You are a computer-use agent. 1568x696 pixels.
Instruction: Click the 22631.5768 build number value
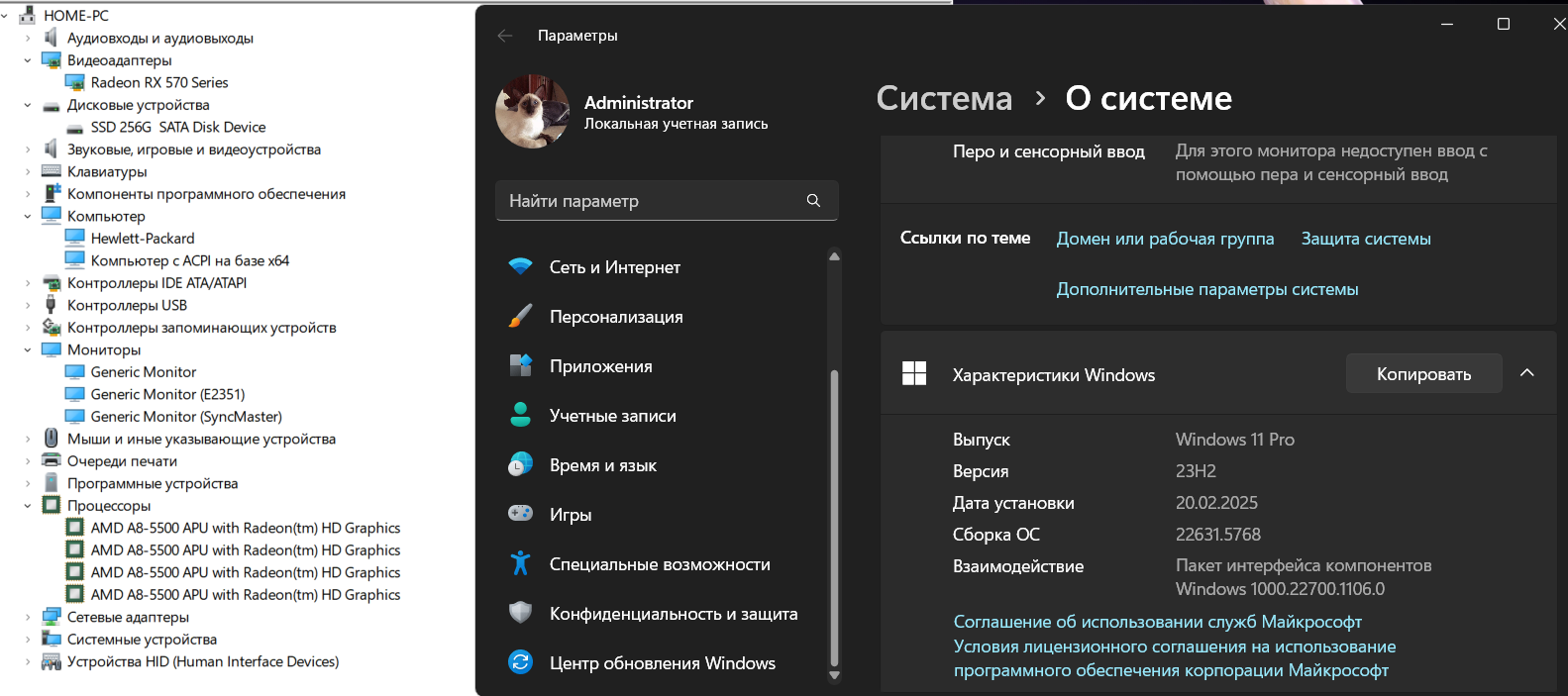tap(1218, 535)
